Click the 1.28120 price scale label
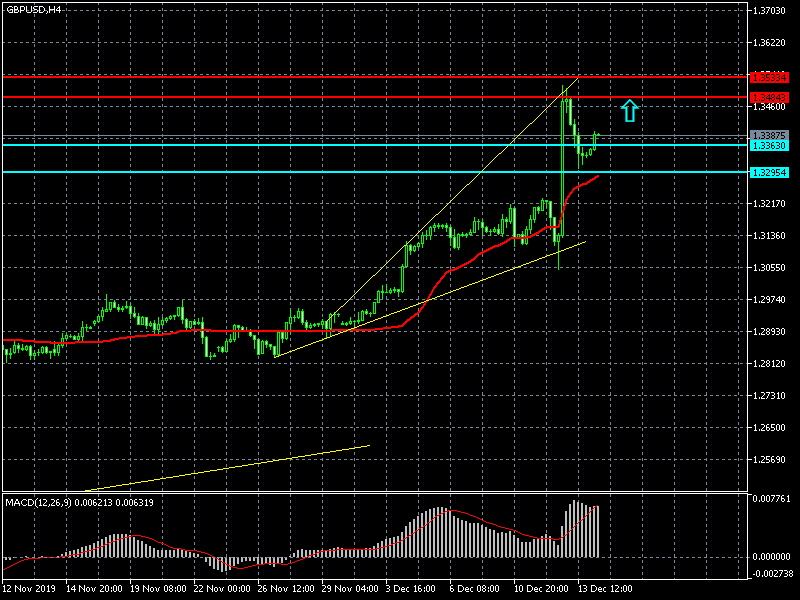 click(769, 364)
